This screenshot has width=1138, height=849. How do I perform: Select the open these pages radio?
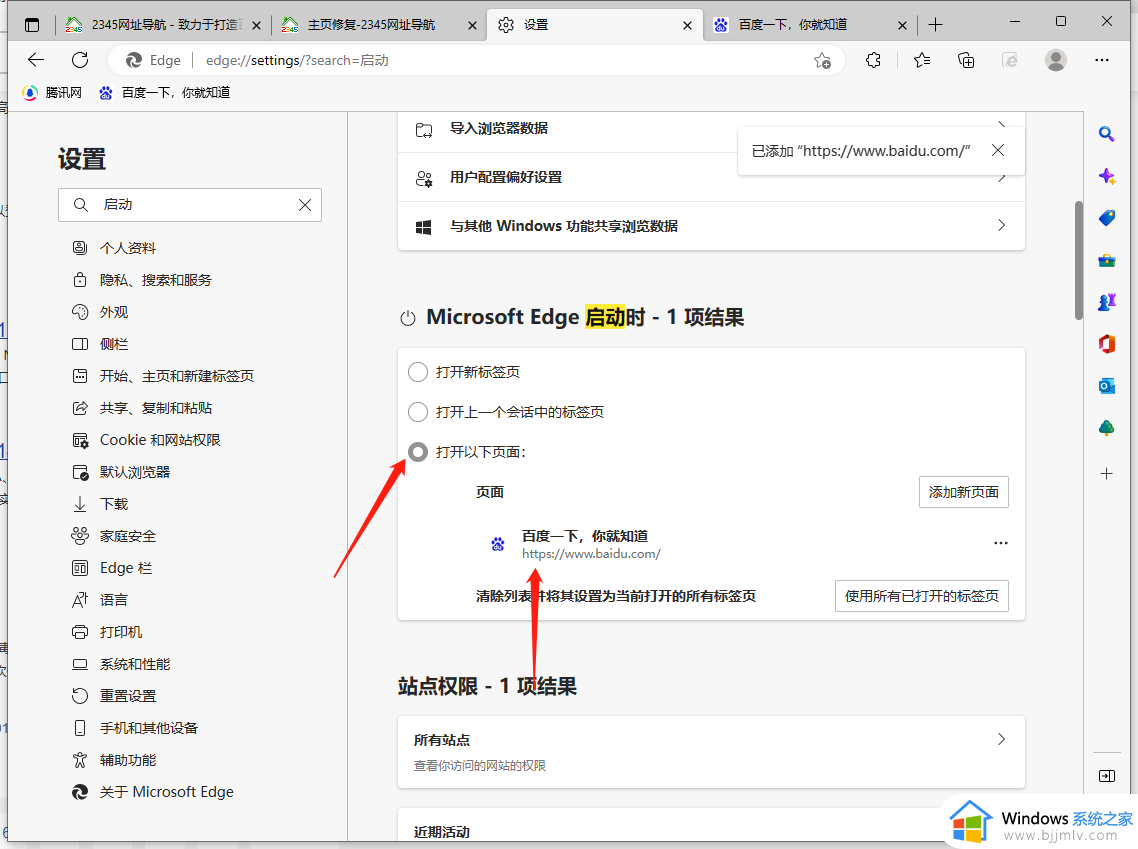point(418,452)
